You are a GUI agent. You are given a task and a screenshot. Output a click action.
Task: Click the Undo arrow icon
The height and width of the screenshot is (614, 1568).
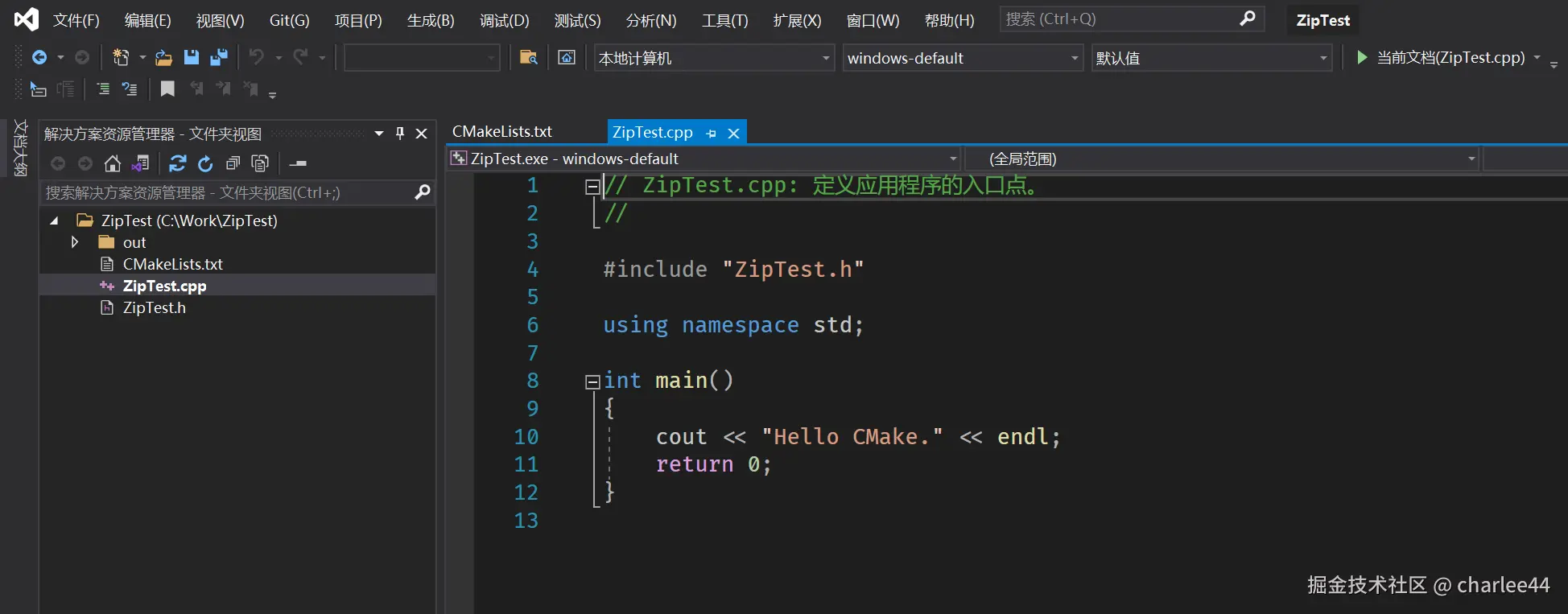257,57
